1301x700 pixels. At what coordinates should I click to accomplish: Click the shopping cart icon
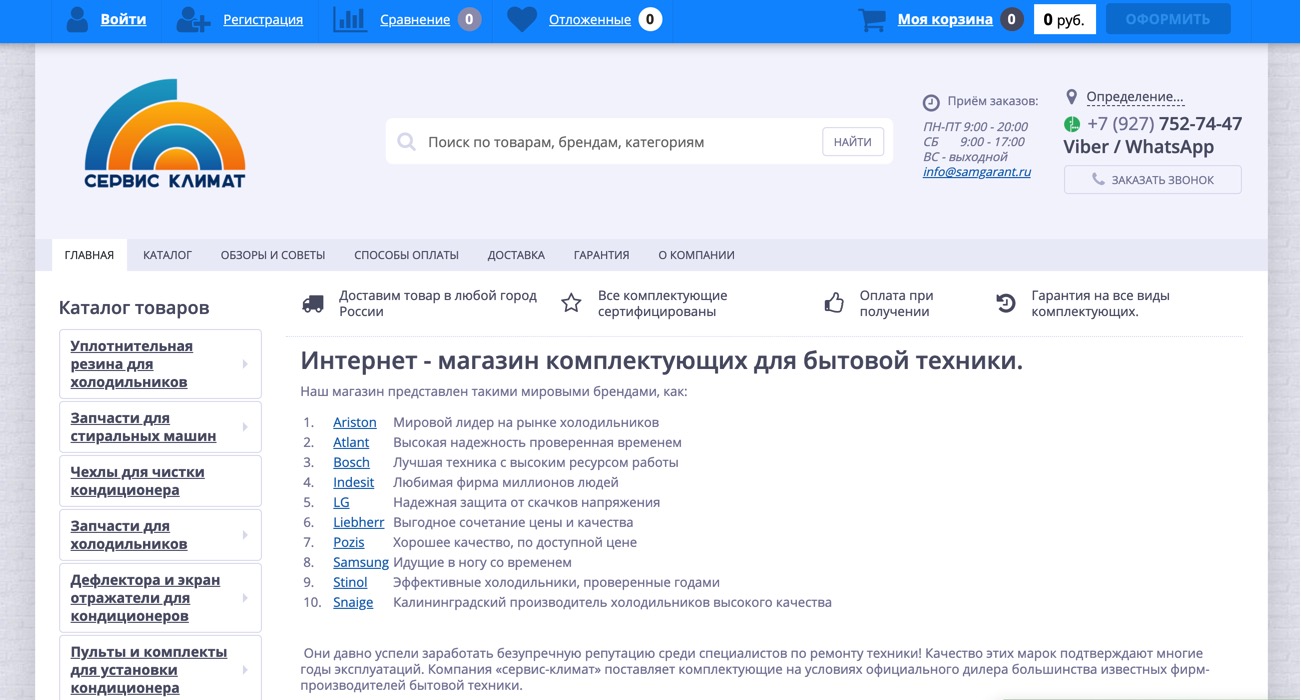[x=872, y=19]
